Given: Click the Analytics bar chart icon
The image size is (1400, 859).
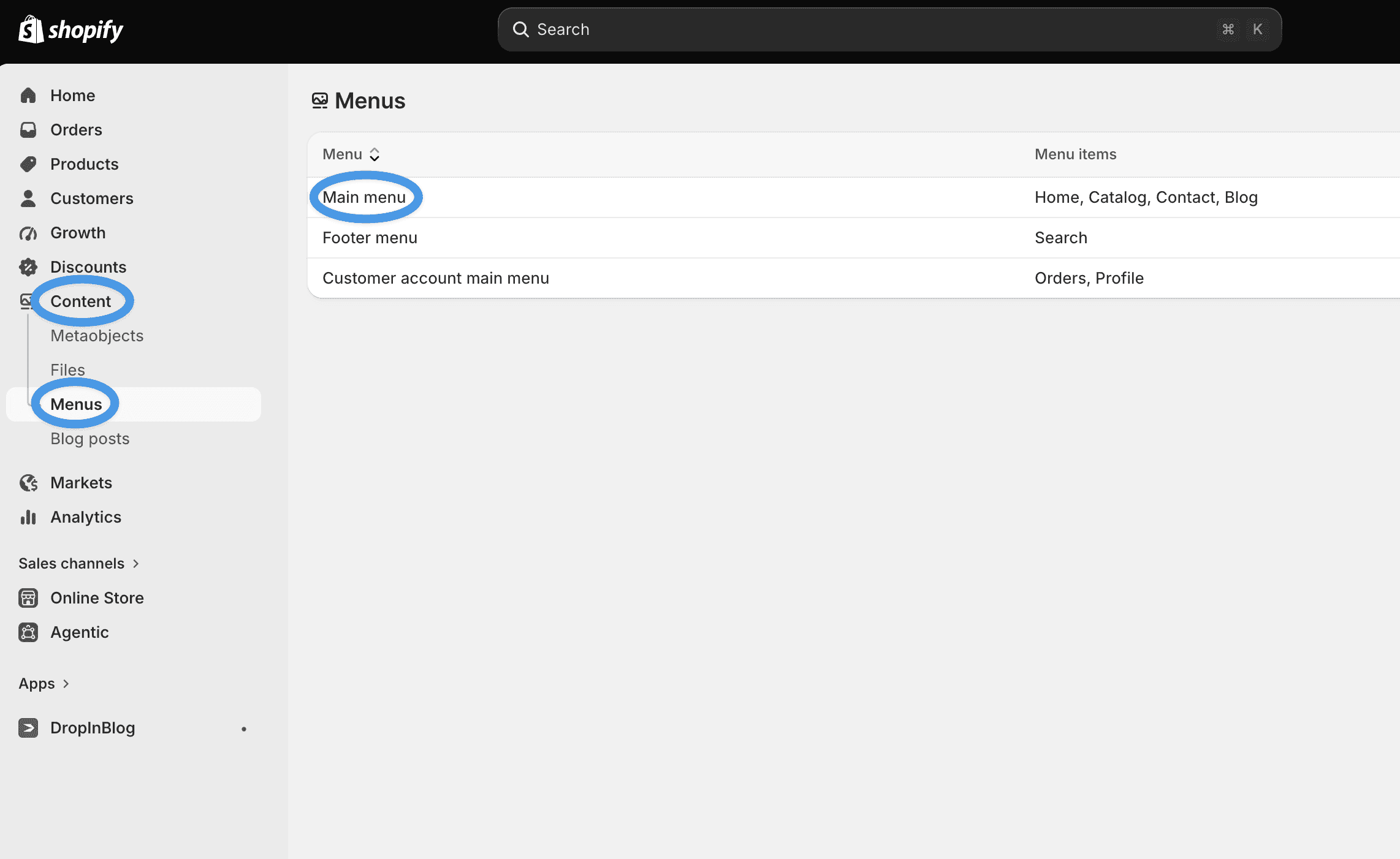Looking at the screenshot, I should tap(28, 517).
